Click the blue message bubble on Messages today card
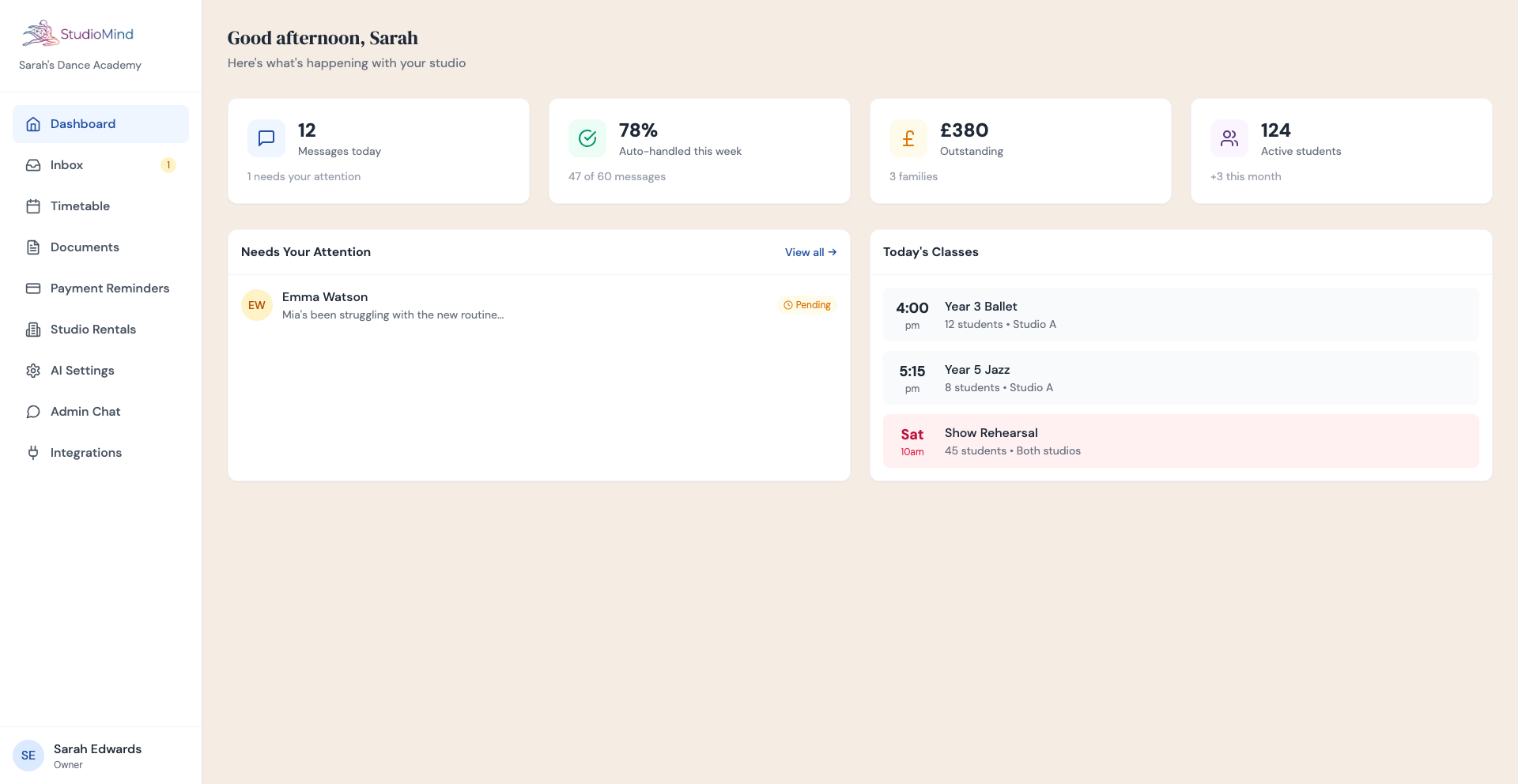Viewport: 1518px width, 784px height. coord(266,138)
